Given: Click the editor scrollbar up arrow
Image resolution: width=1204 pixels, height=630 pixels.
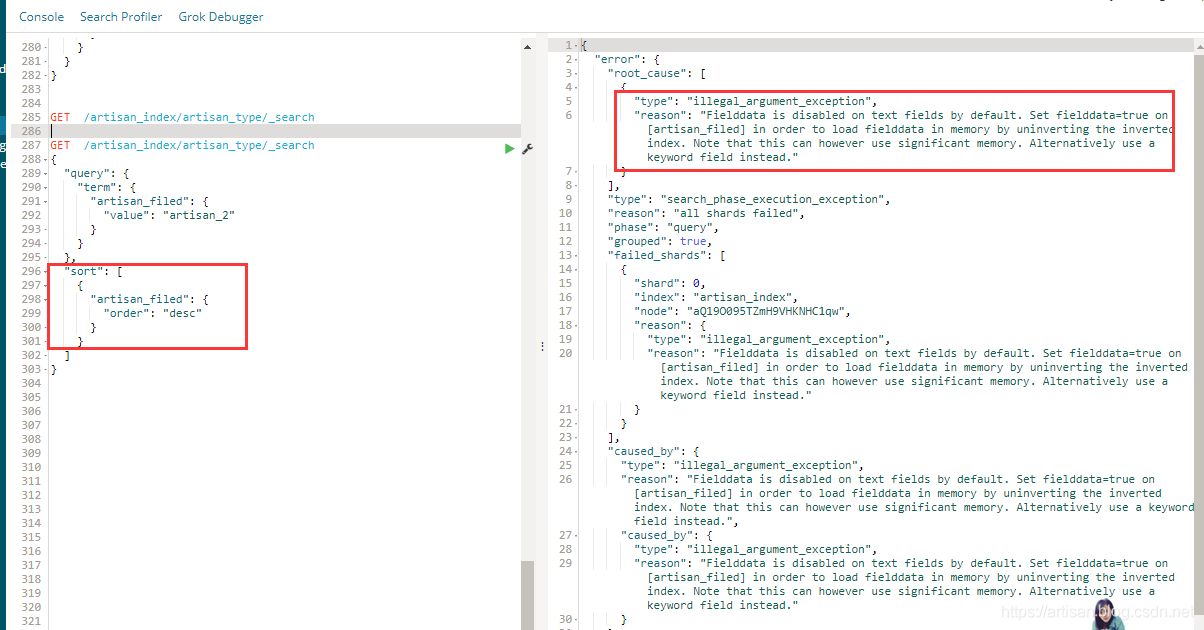Looking at the screenshot, I should [x=527, y=45].
